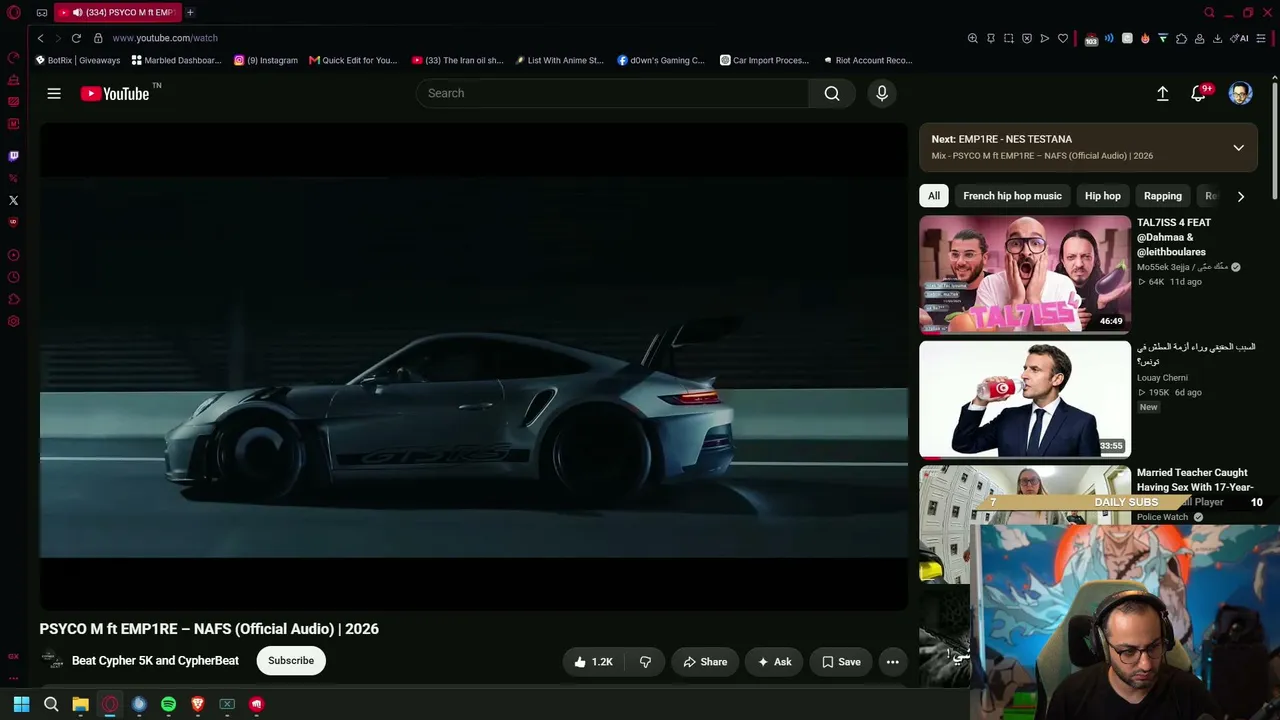1280x720 pixels.
Task: Select the All filter chip
Action: pos(934,196)
